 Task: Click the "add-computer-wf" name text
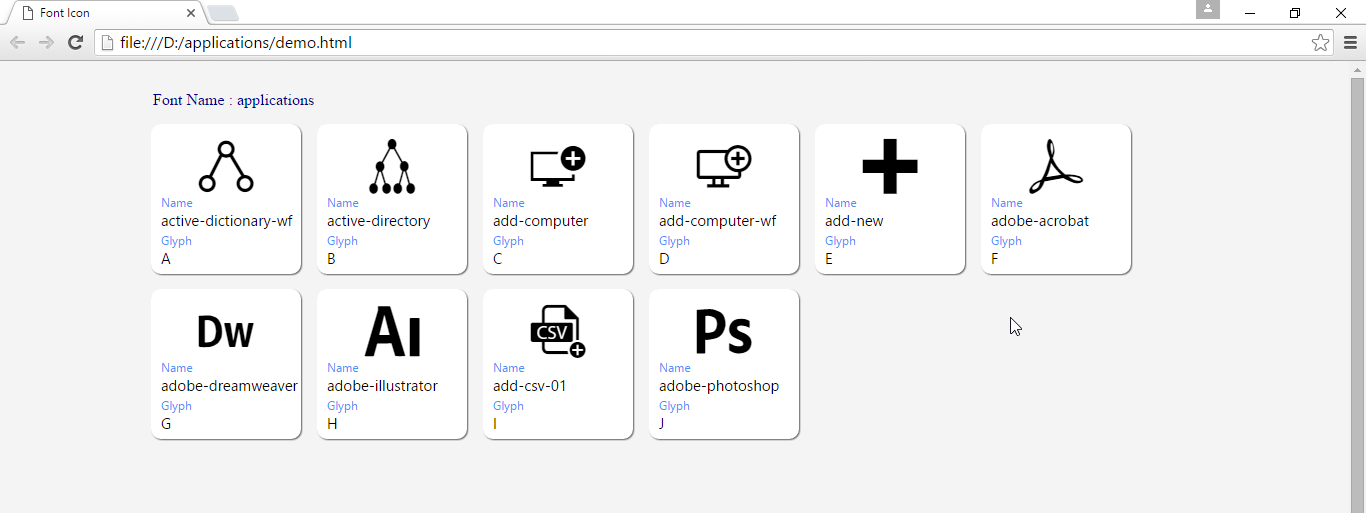pos(717,221)
